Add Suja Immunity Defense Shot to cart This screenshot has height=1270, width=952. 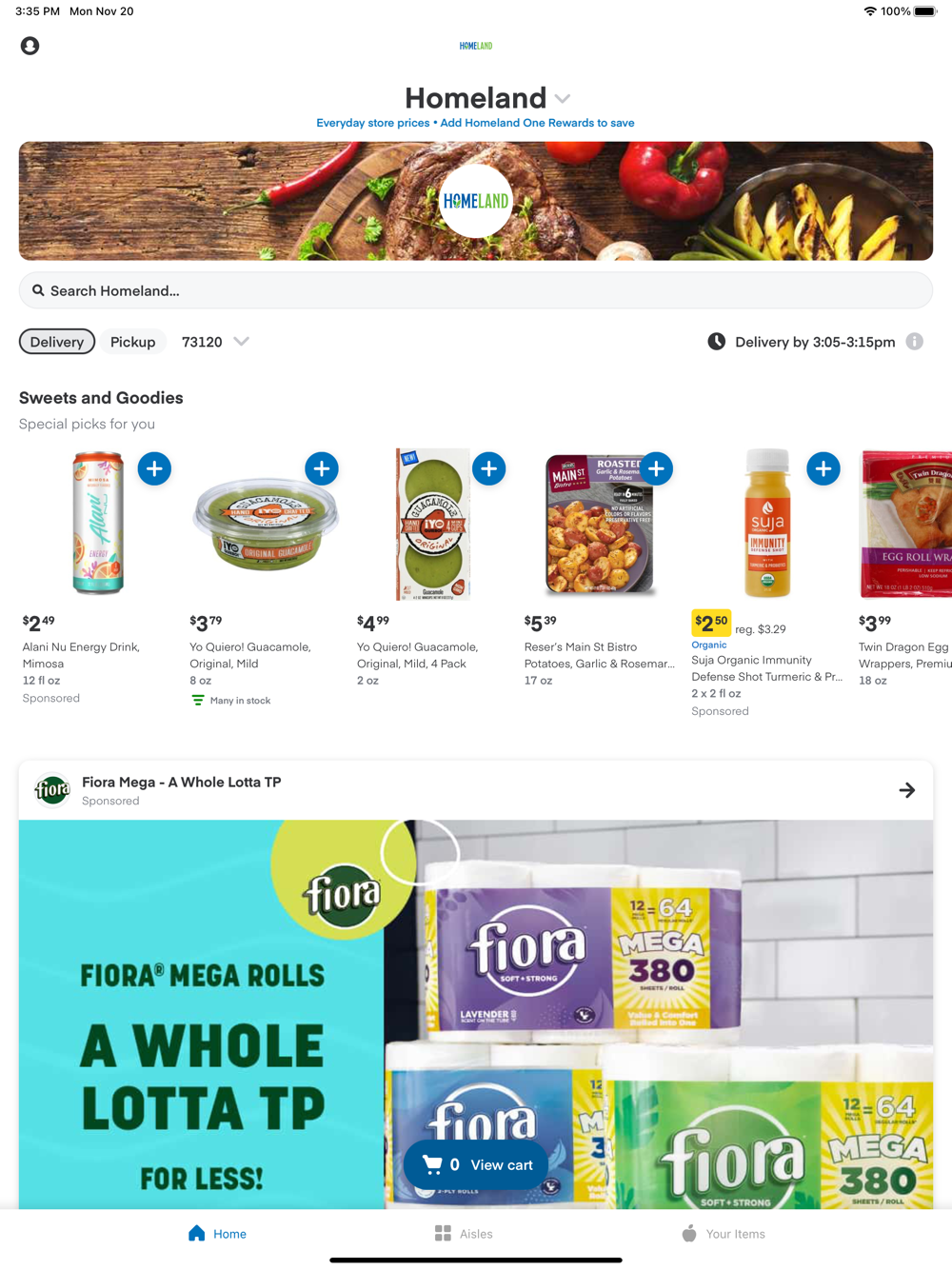[823, 468]
